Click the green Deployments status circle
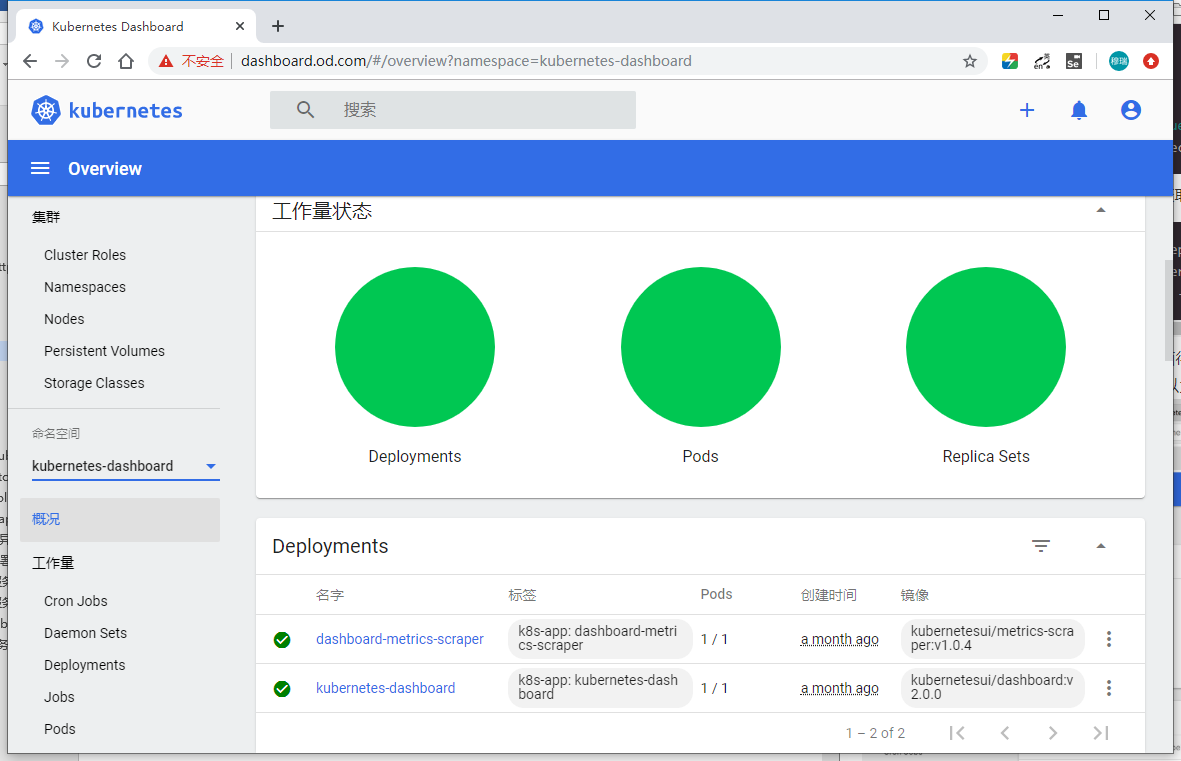This screenshot has height=761, width=1181. [415, 347]
